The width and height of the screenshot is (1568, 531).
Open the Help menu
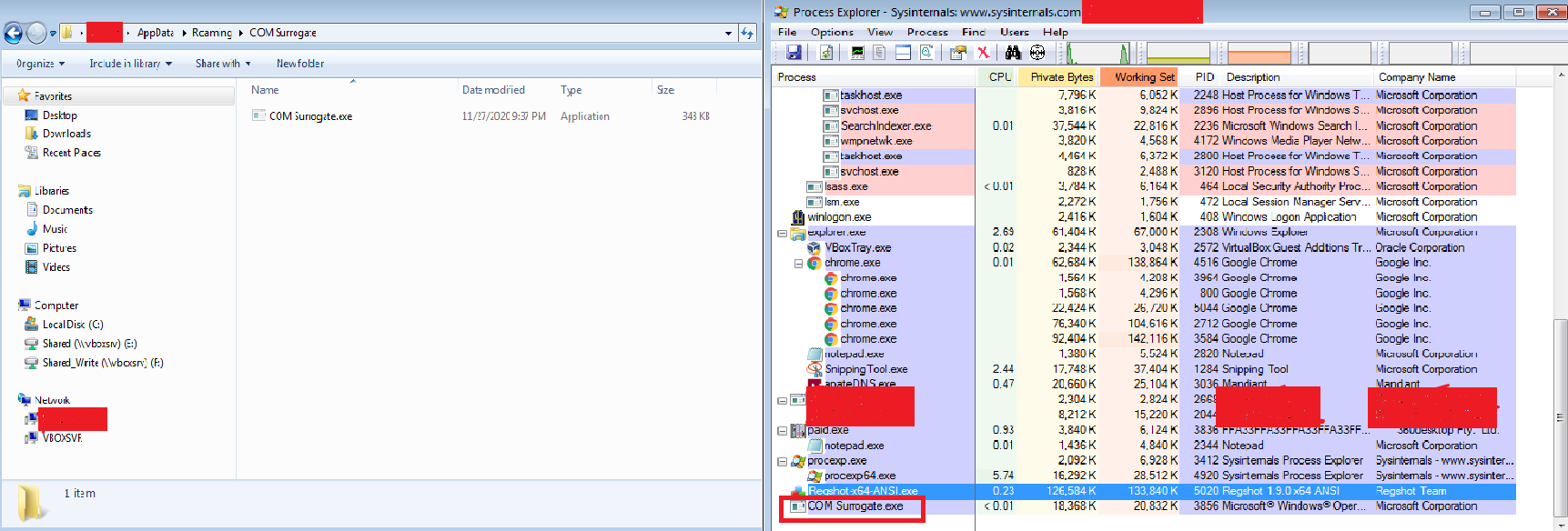click(x=1056, y=32)
